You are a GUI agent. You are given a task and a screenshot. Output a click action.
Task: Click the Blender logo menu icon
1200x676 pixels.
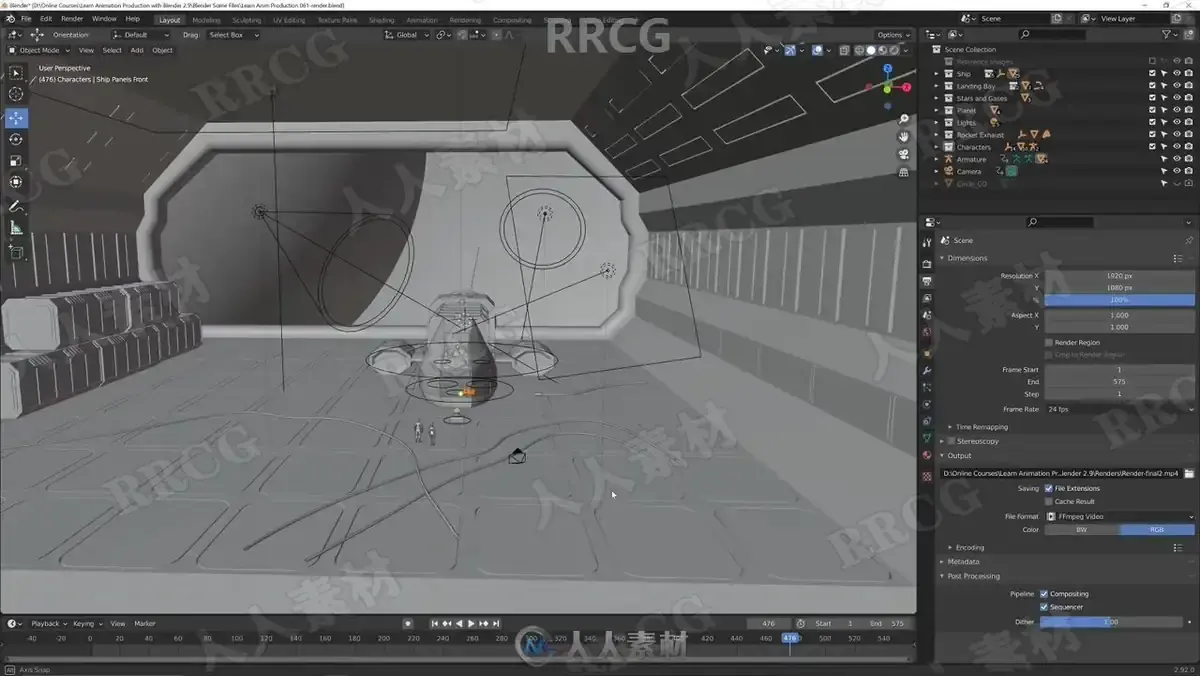(10, 19)
